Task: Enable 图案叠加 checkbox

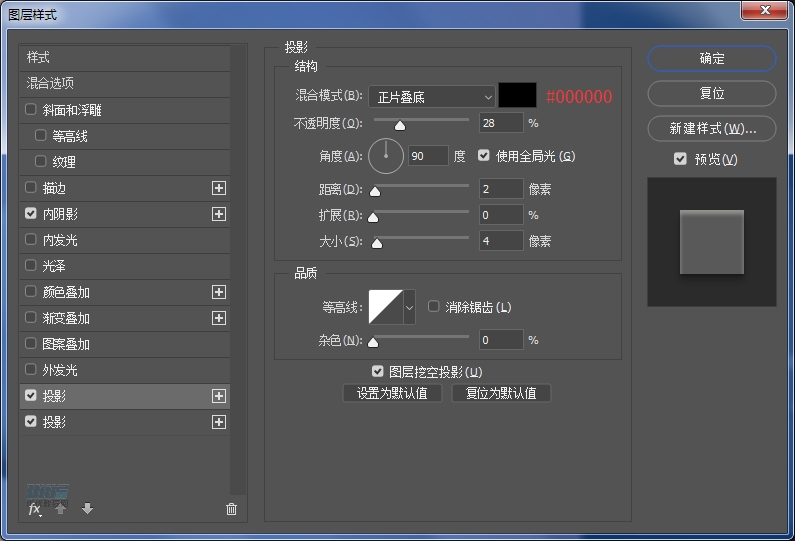Action: click(x=30, y=344)
